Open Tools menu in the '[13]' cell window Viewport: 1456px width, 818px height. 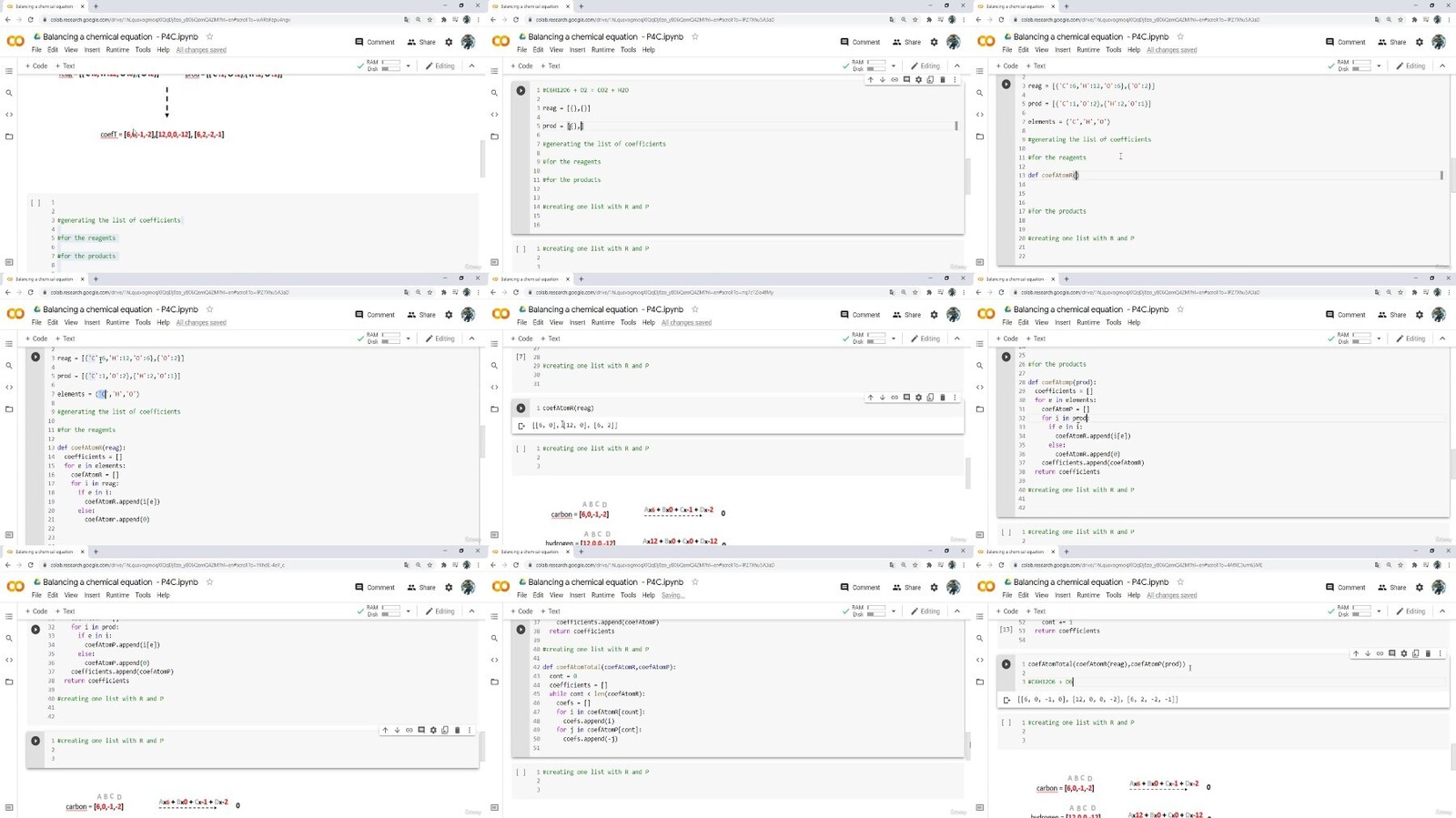tap(1113, 595)
